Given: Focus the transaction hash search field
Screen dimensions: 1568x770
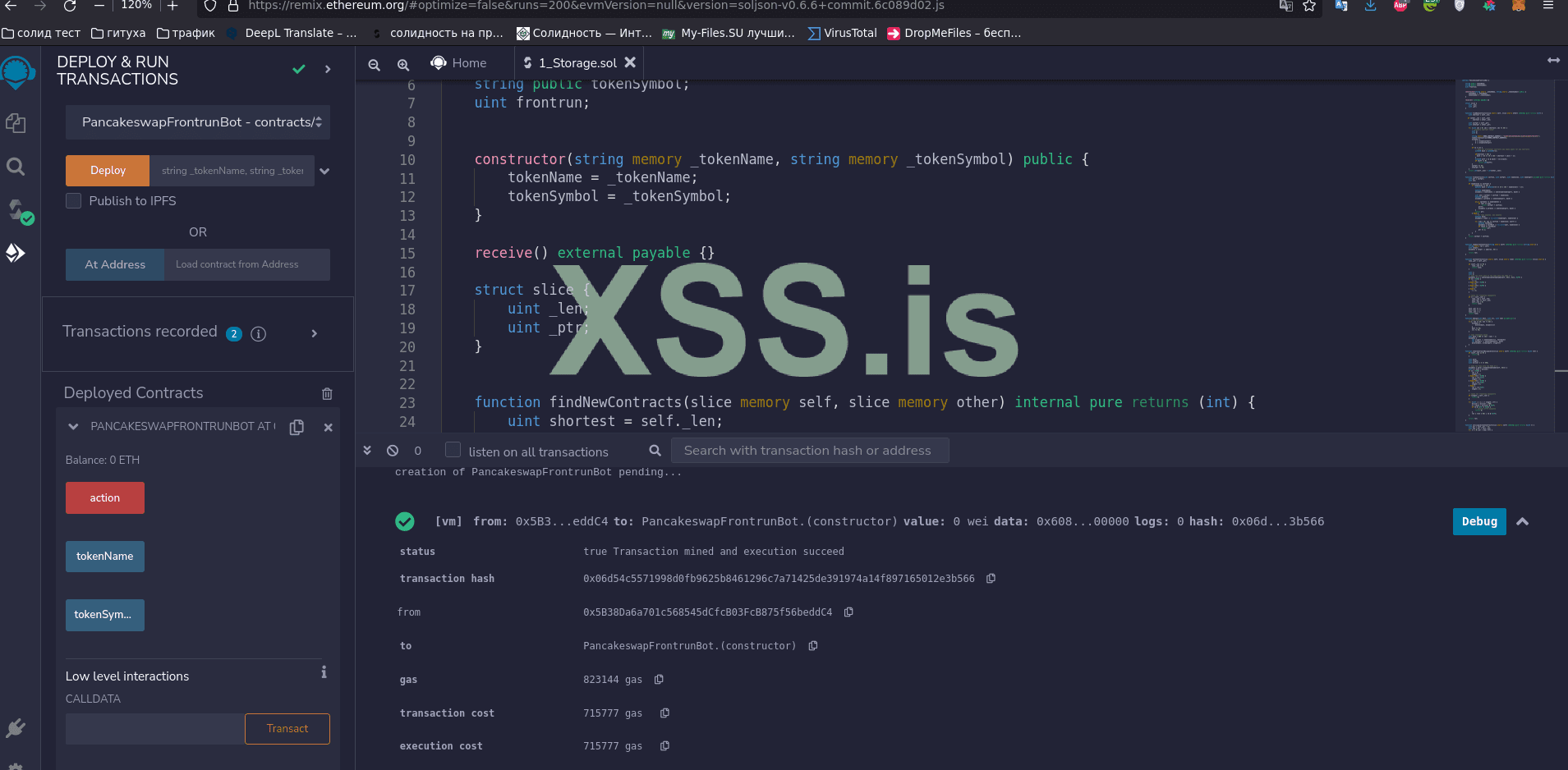Looking at the screenshot, I should tap(809, 451).
